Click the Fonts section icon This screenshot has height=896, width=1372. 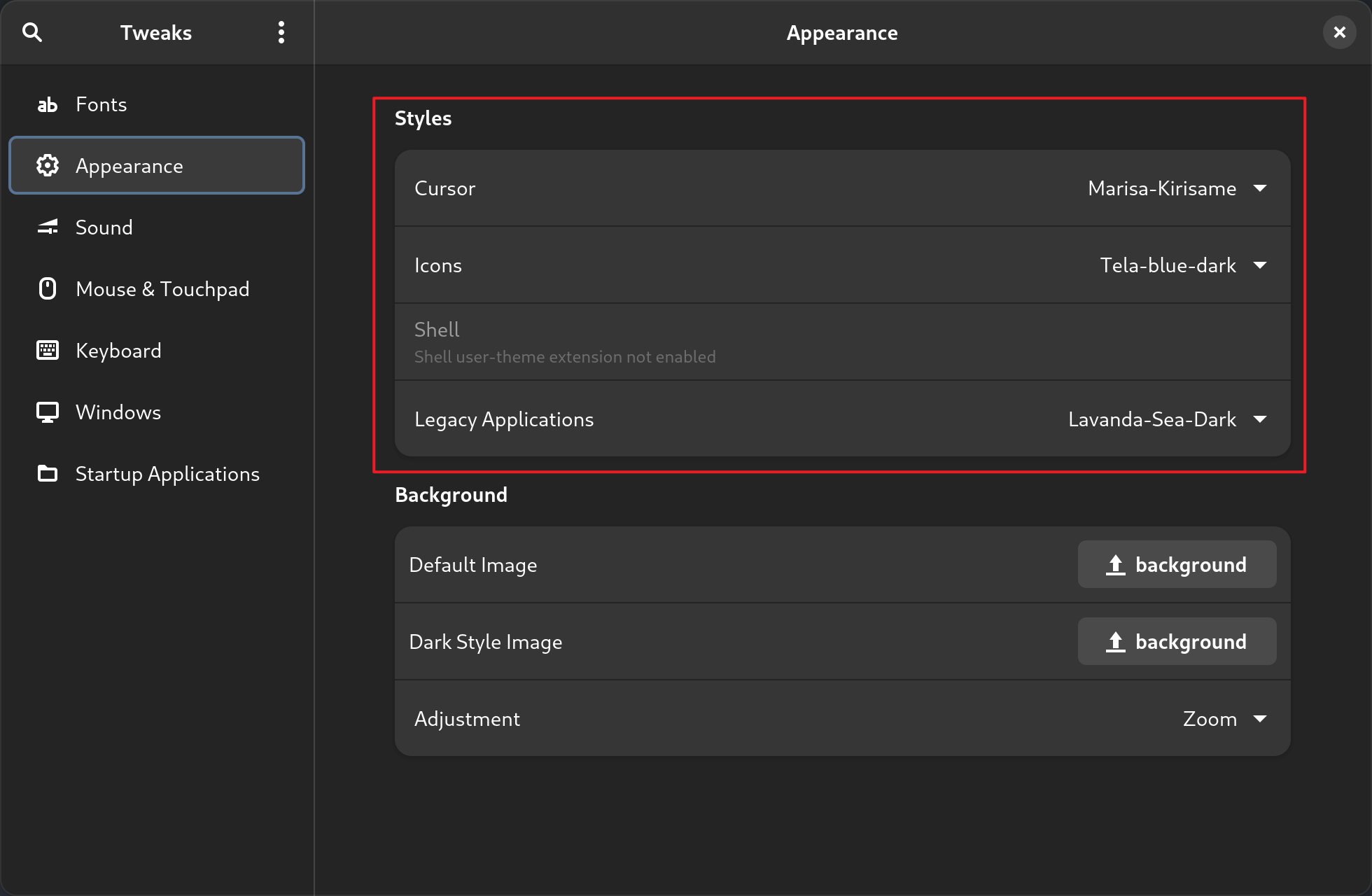(x=47, y=104)
